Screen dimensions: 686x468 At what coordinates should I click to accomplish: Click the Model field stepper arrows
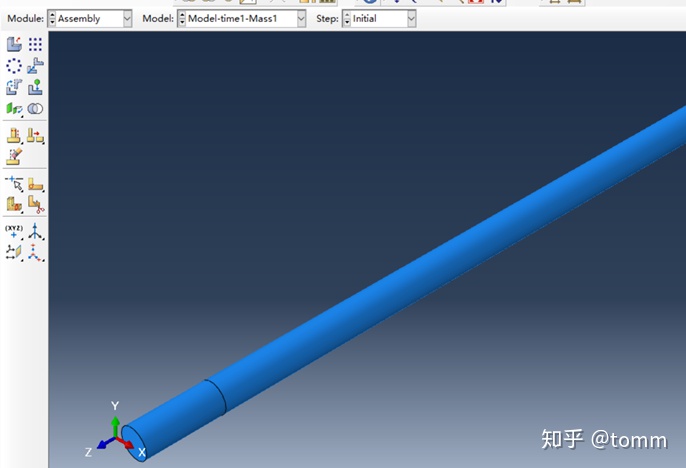tap(182, 19)
